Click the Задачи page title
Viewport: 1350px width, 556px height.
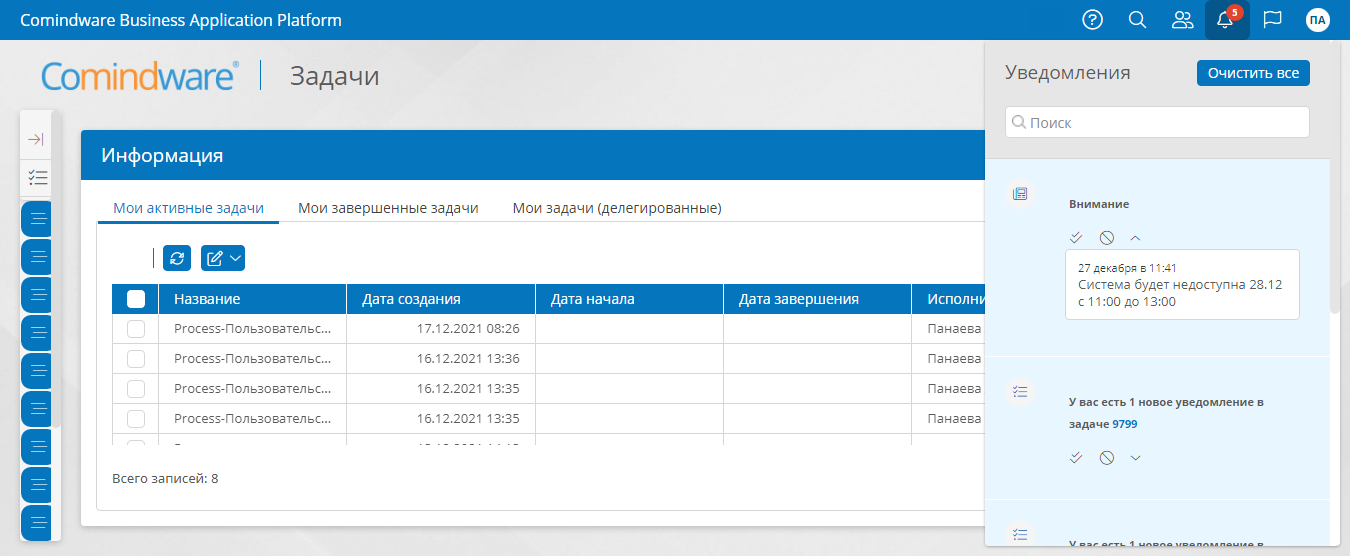click(334, 76)
